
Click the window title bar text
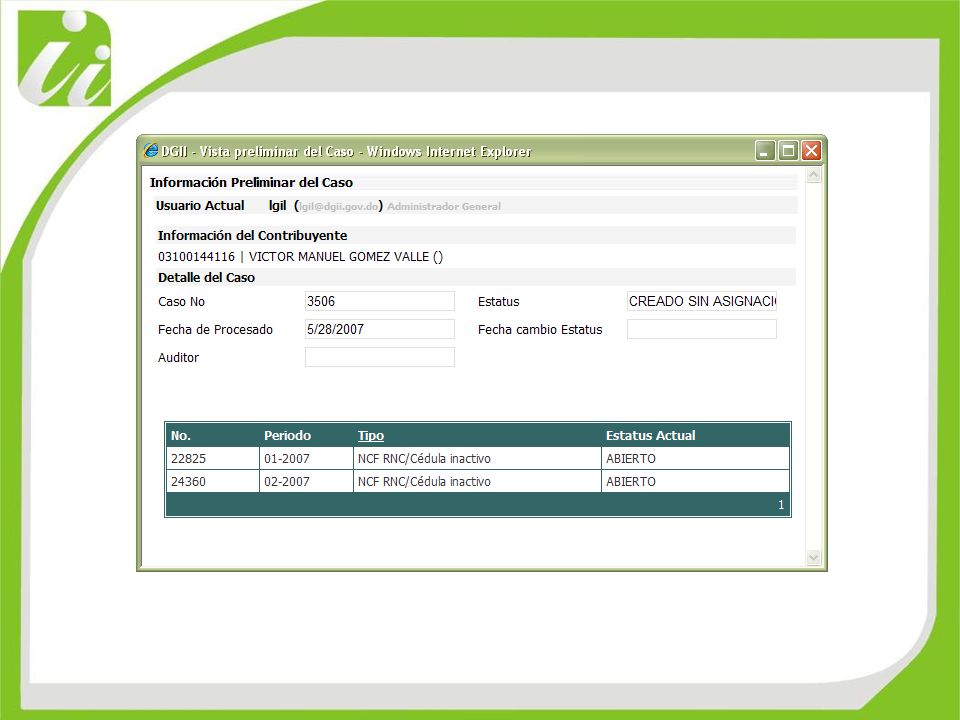point(347,151)
